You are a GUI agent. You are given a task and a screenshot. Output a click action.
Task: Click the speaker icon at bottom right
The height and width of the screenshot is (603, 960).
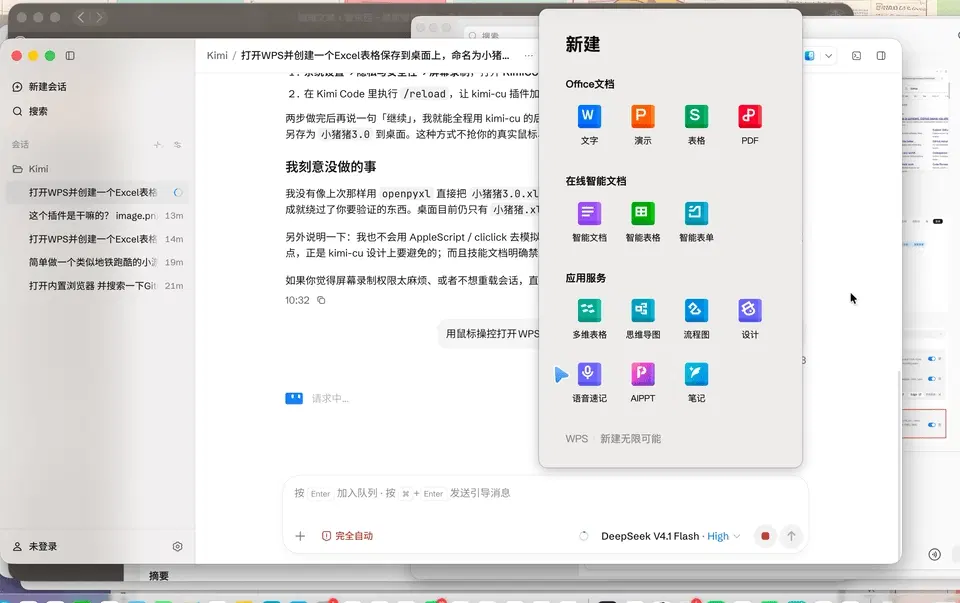click(934, 555)
